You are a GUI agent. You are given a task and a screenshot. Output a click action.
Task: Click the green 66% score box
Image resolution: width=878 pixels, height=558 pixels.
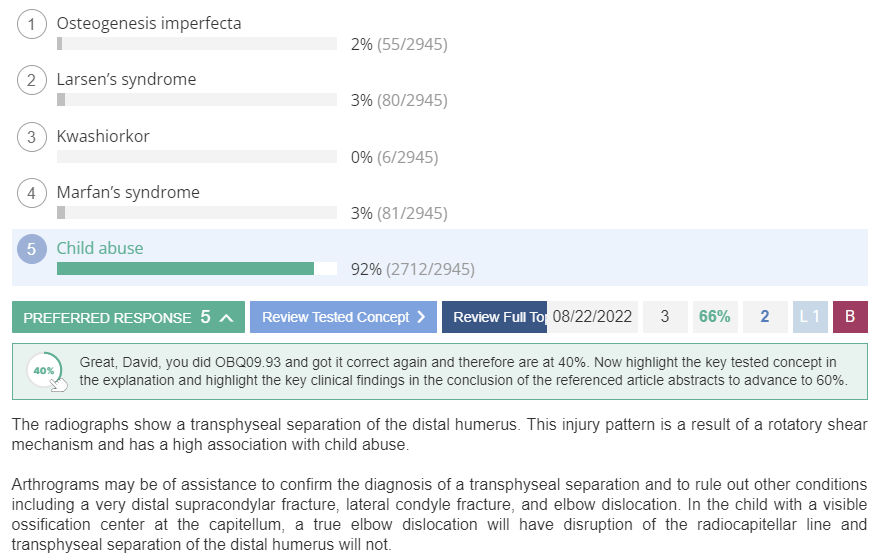point(715,317)
